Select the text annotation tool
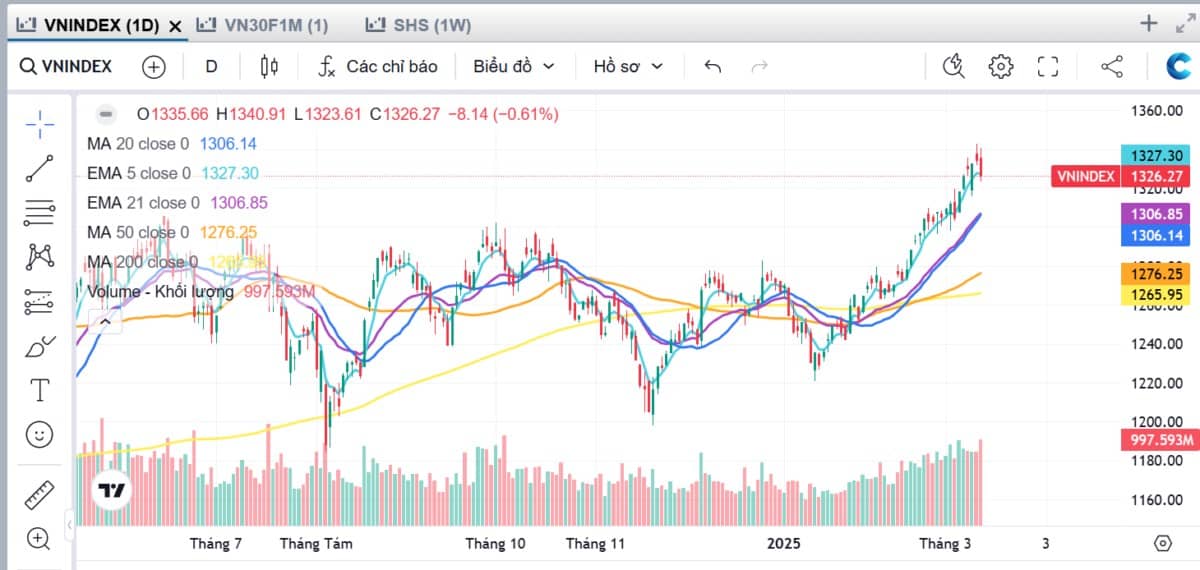Image resolution: width=1200 pixels, height=570 pixels. coord(40,390)
